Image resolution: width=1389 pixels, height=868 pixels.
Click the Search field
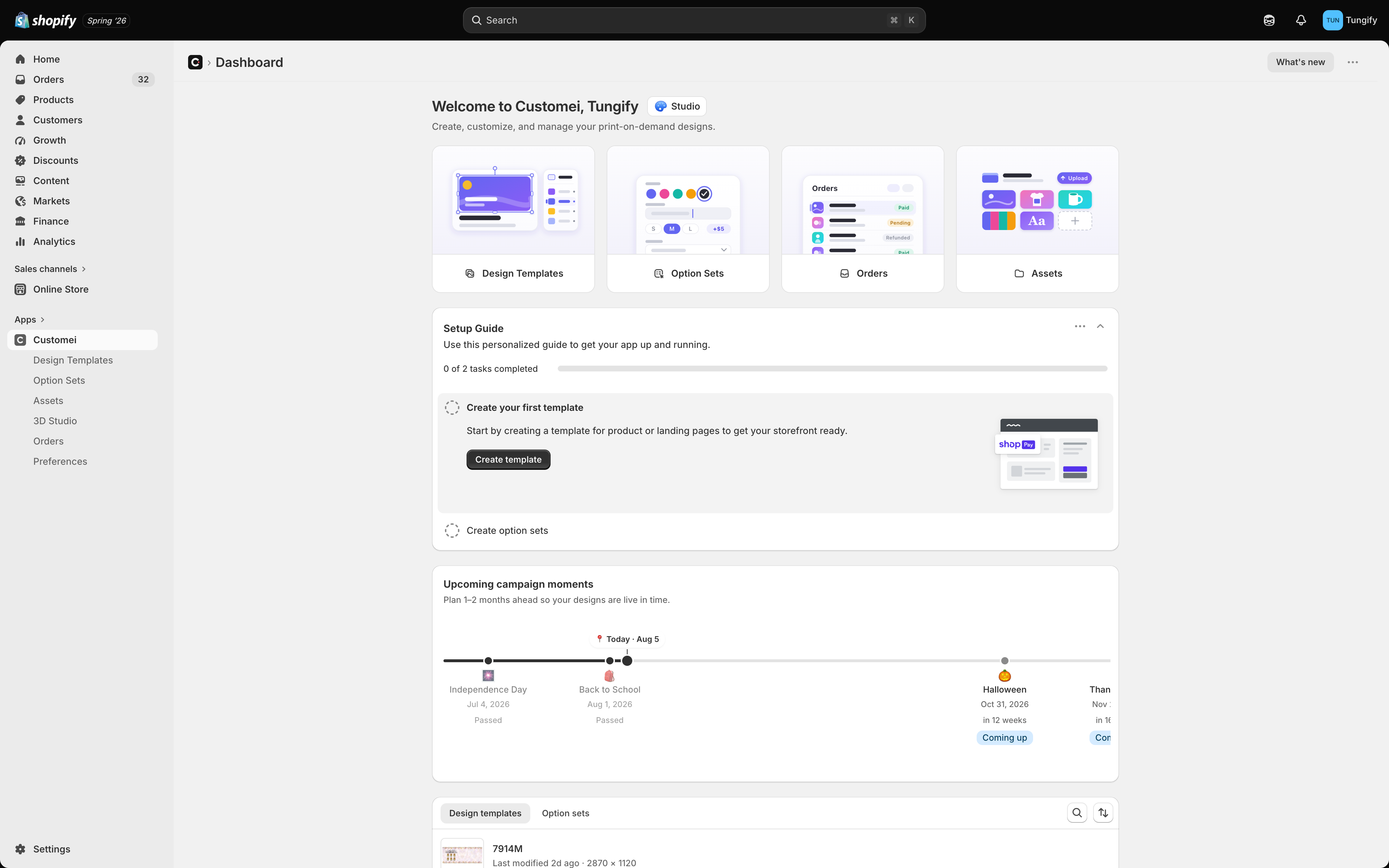pos(694,20)
